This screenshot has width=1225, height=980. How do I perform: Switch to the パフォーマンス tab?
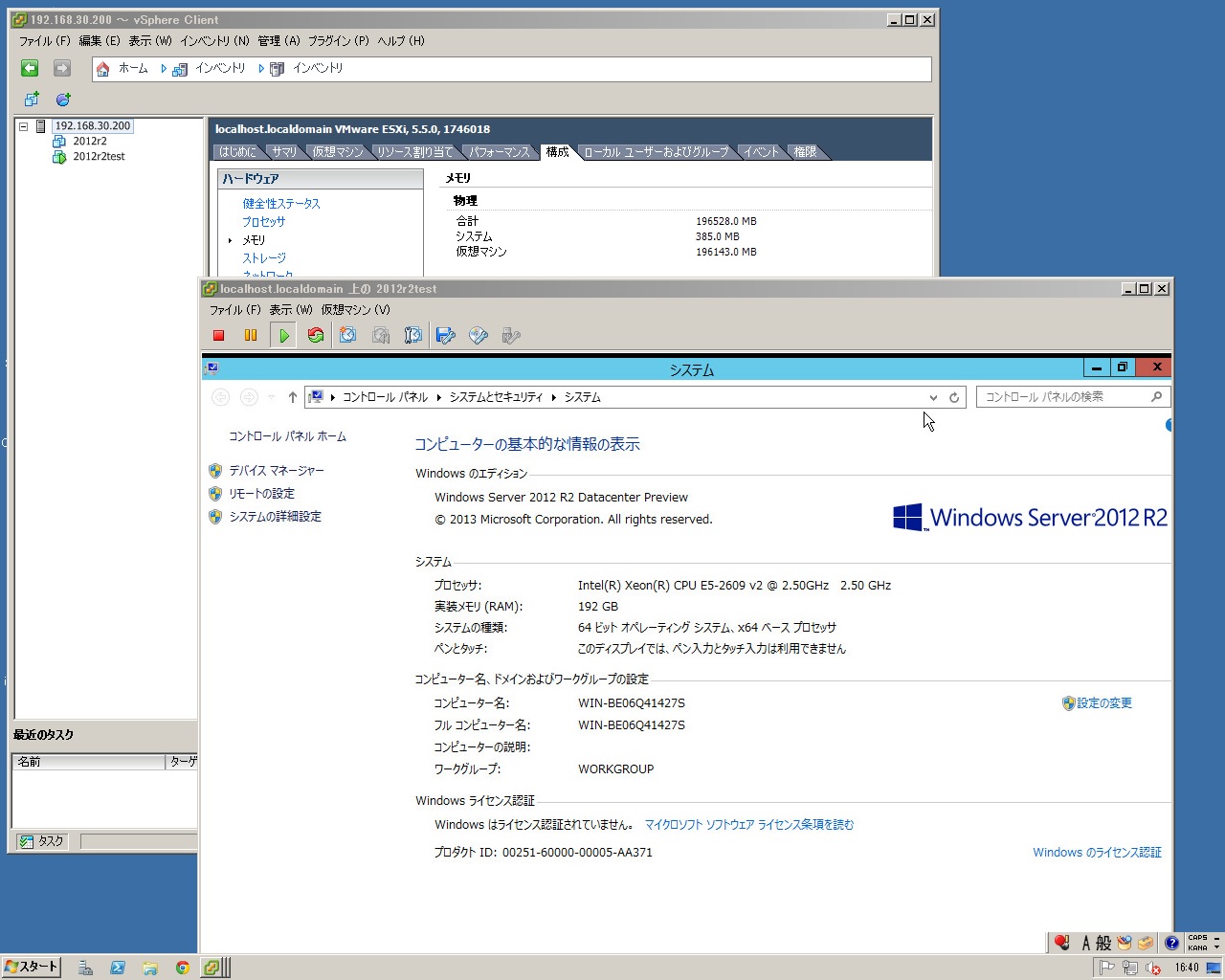499,152
